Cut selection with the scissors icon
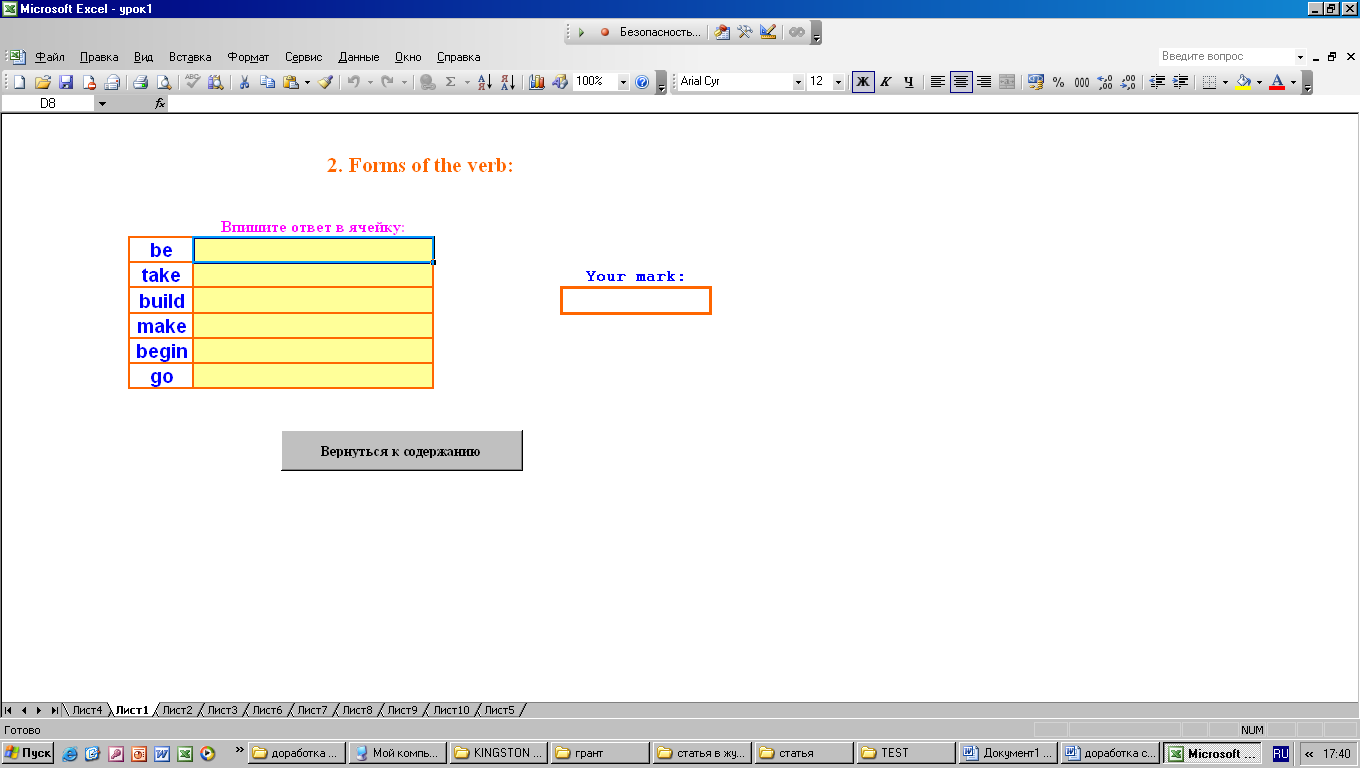This screenshot has width=1360, height=768. pos(243,82)
